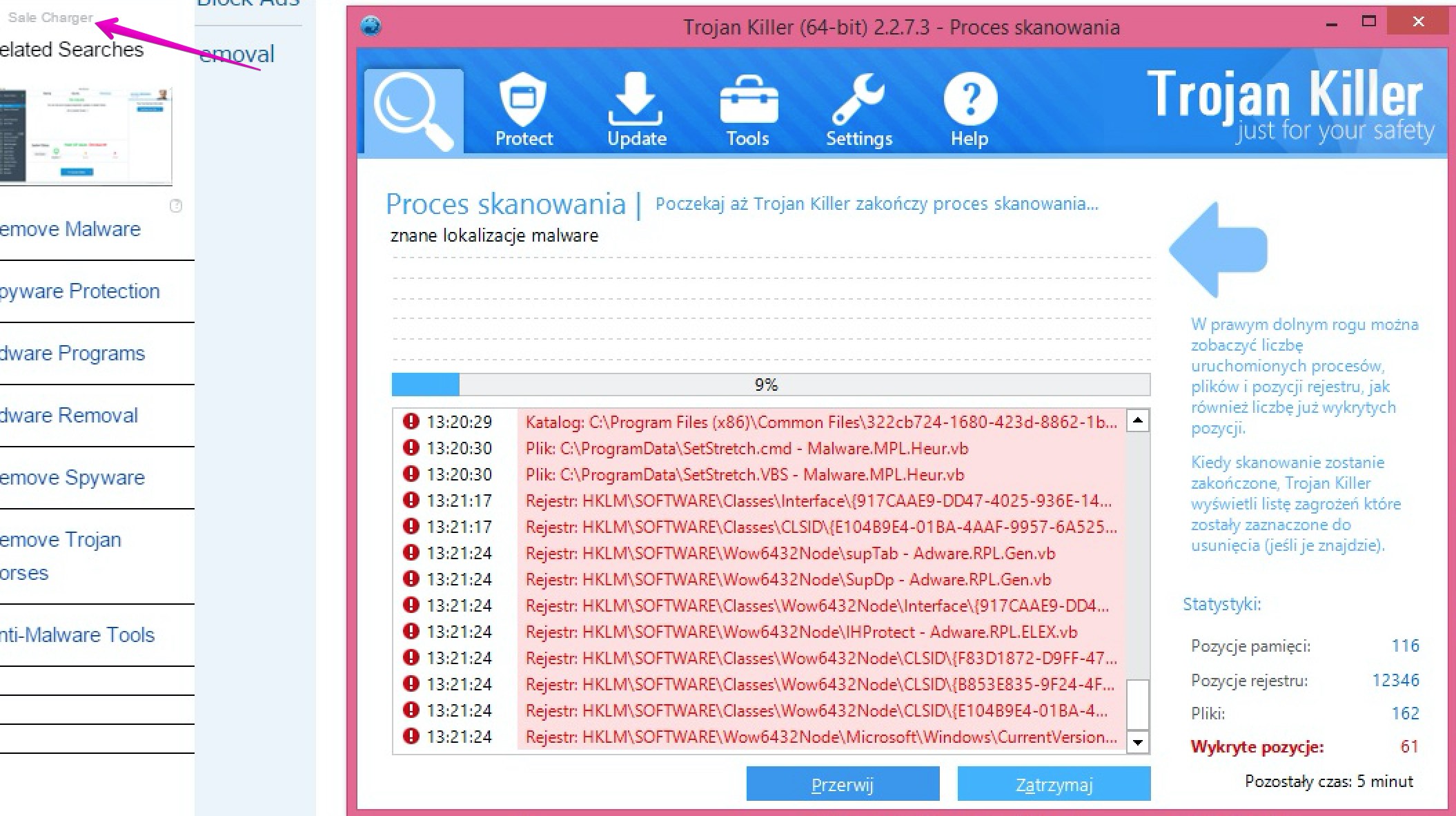The height and width of the screenshot is (816, 1456).
Task: Click the Przerwij button
Action: point(842,784)
